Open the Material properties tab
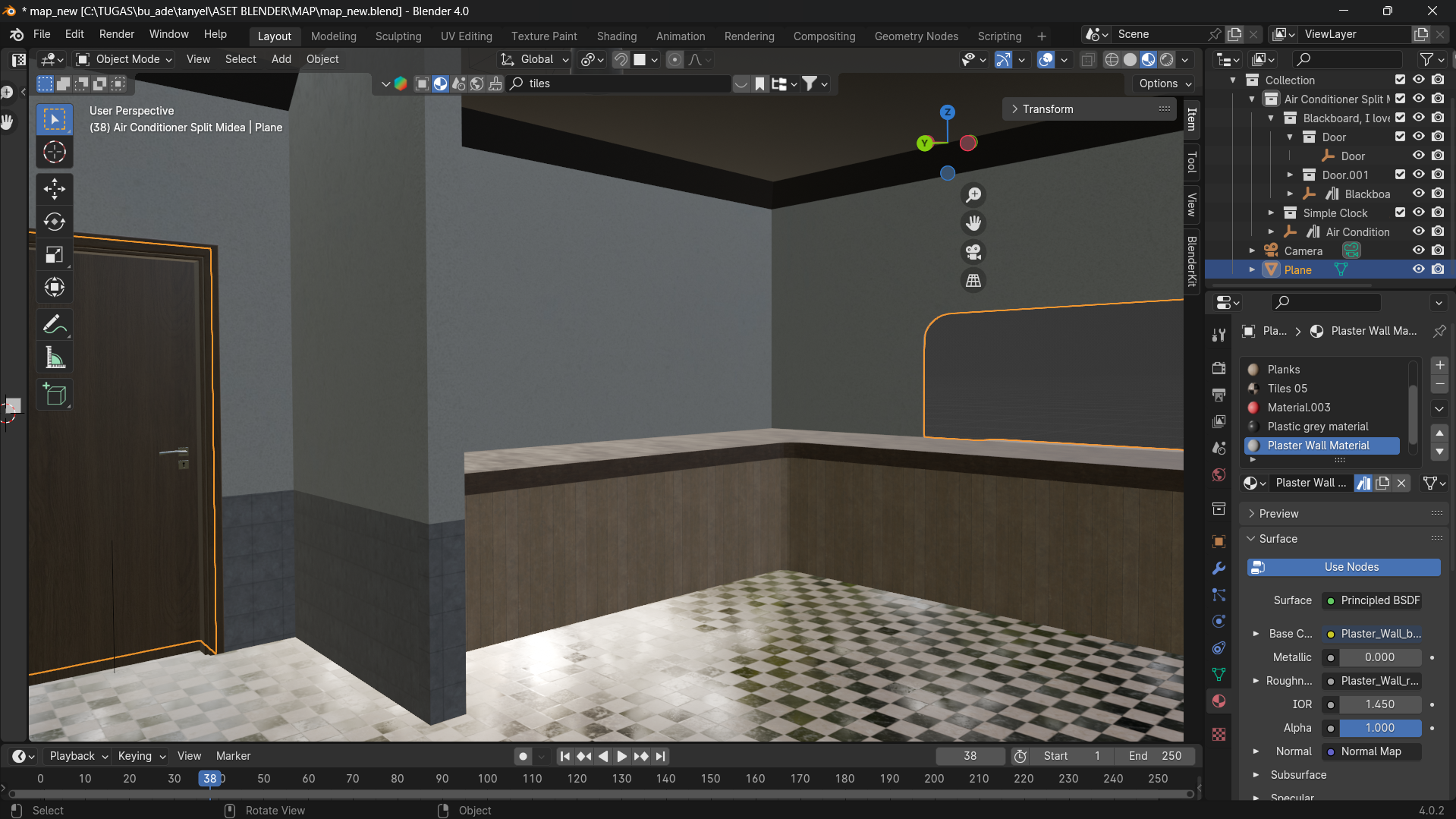Screen dimensions: 1456x819 coord(1219,701)
